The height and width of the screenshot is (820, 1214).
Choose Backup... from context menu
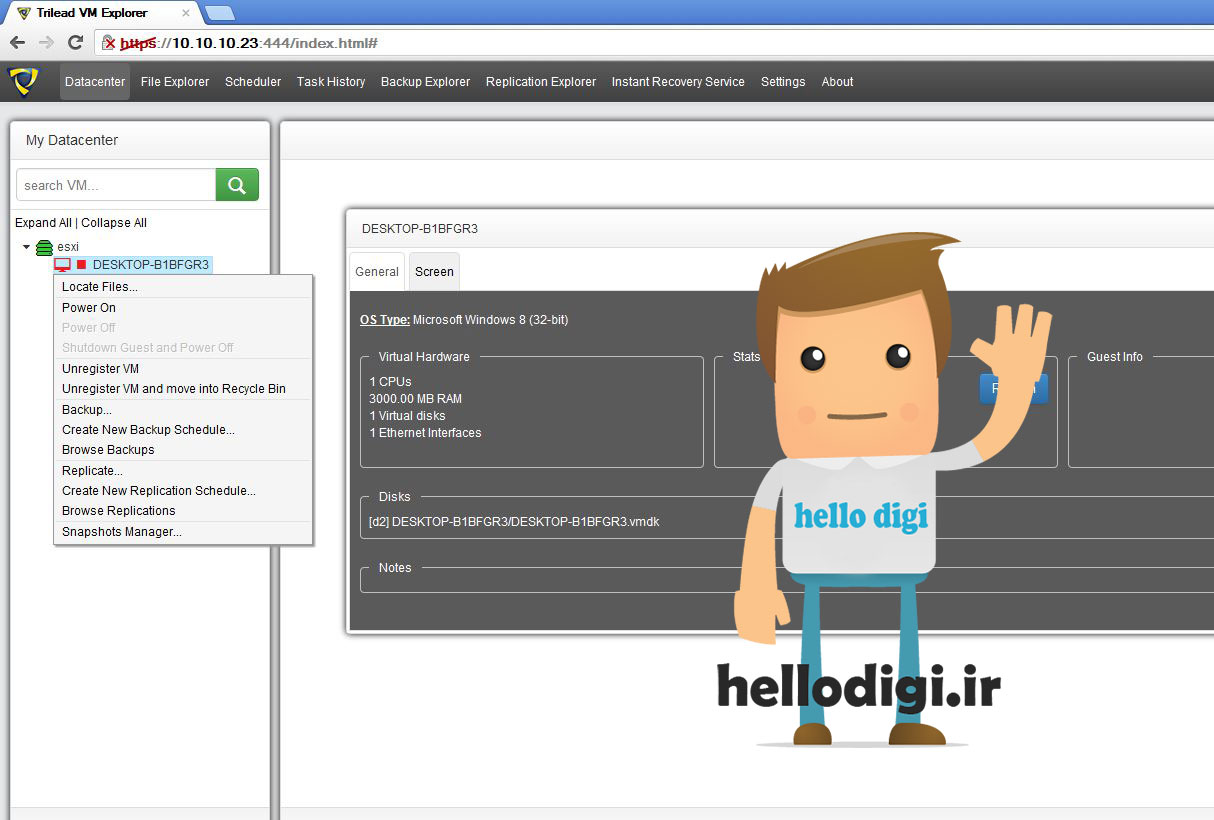[x=183, y=410]
